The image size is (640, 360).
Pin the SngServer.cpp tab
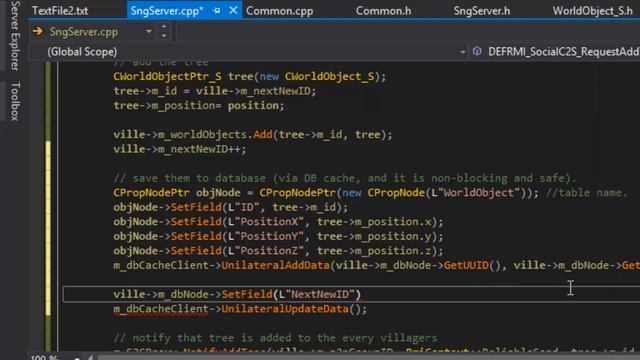pyautogui.click(x=217, y=11)
